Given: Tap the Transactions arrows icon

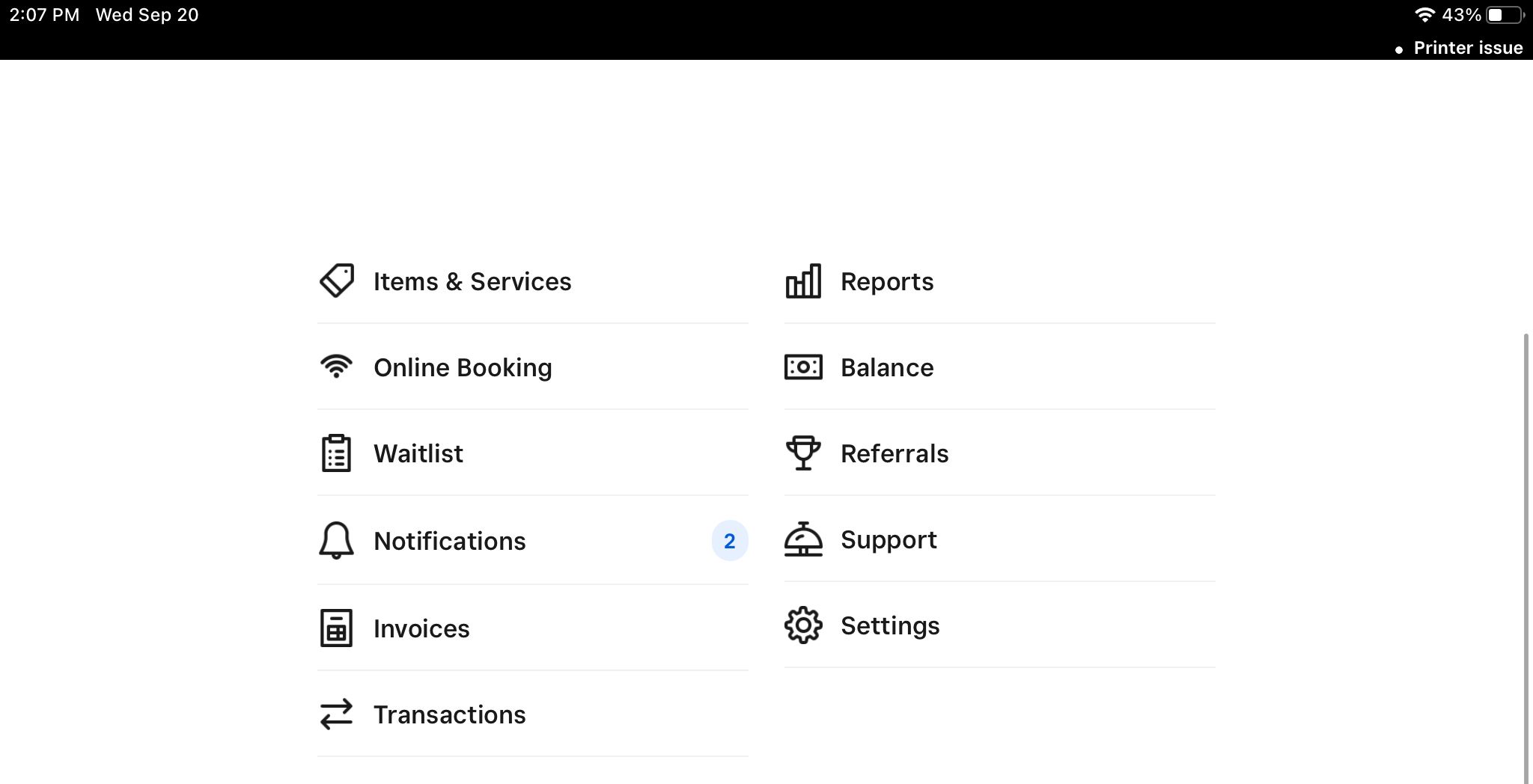Looking at the screenshot, I should pos(336,714).
